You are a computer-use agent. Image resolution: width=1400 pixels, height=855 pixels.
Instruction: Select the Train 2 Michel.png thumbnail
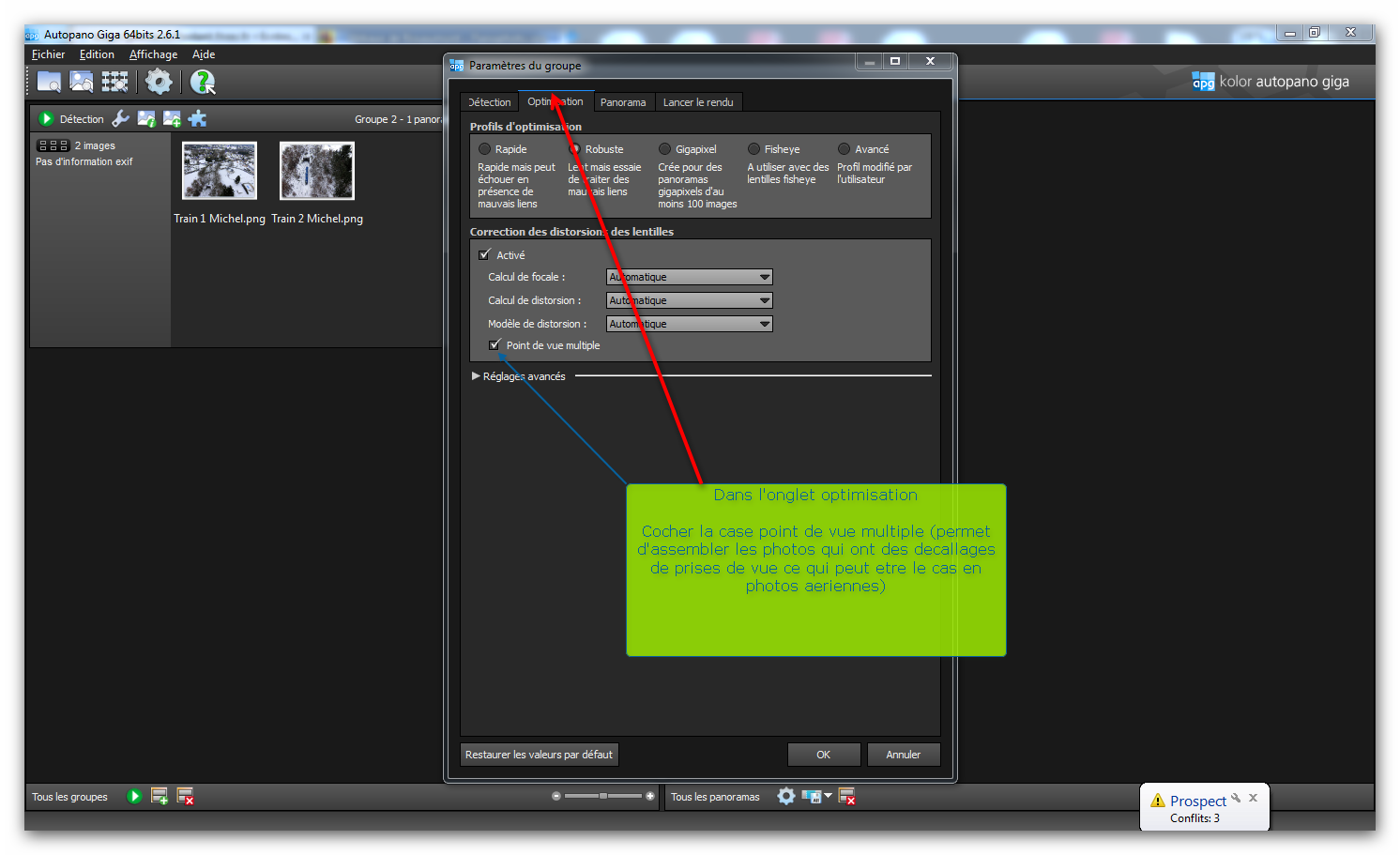click(x=317, y=171)
